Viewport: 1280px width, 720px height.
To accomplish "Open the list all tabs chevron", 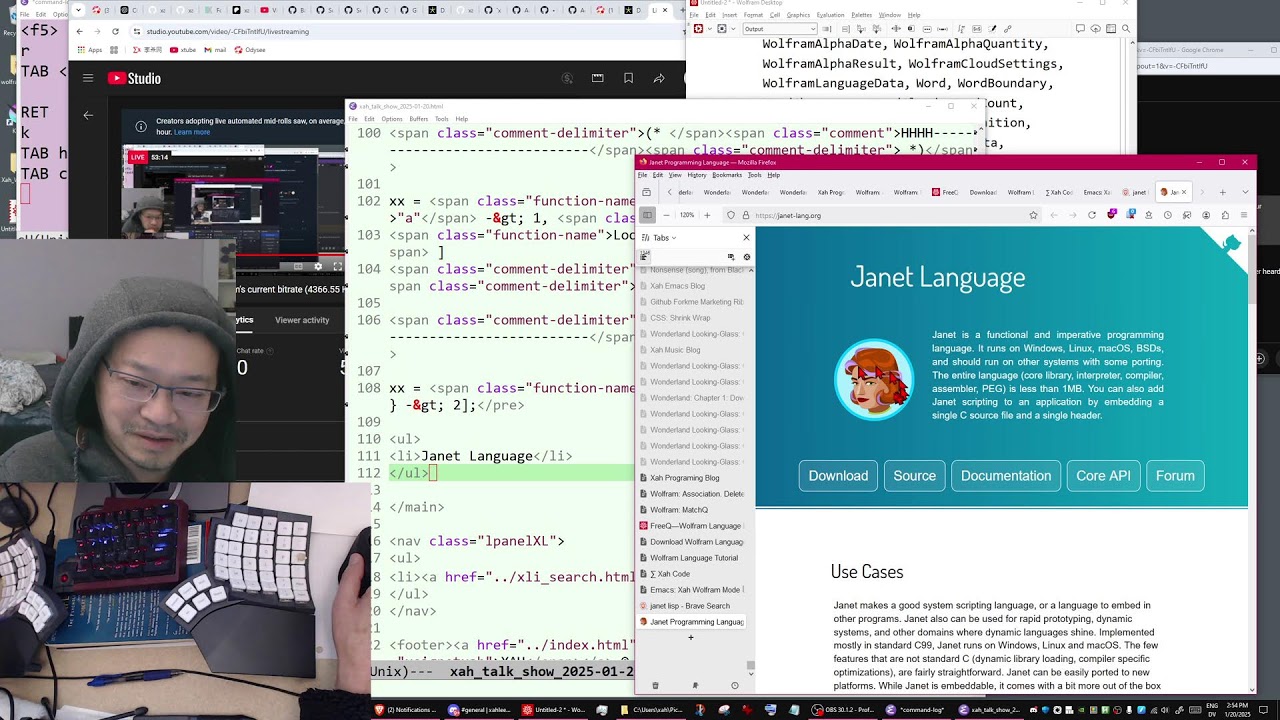I will point(1245,192).
